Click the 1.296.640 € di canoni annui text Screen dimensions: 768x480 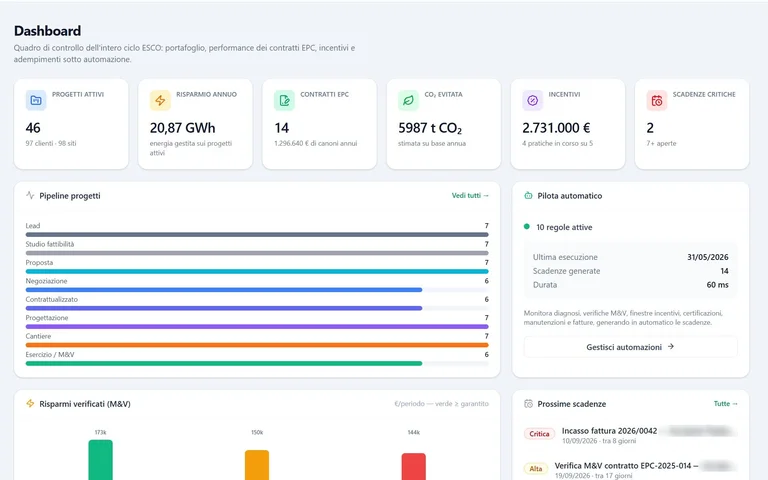315,144
